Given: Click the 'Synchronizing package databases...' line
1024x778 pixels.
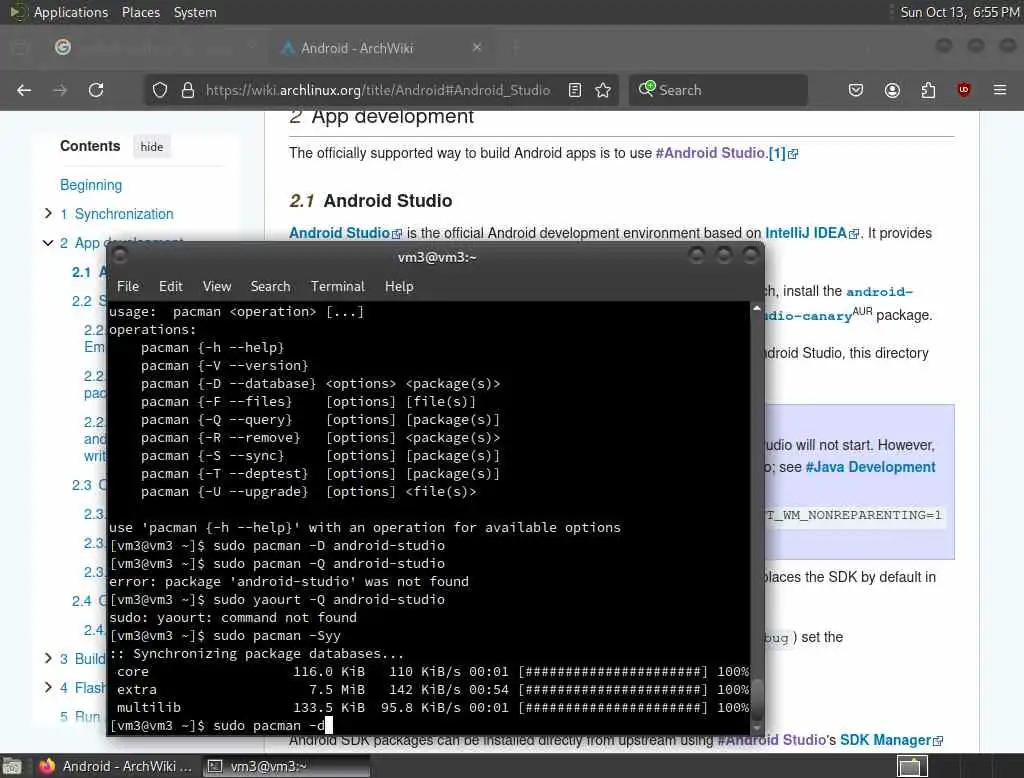Looking at the screenshot, I should pos(256,653).
